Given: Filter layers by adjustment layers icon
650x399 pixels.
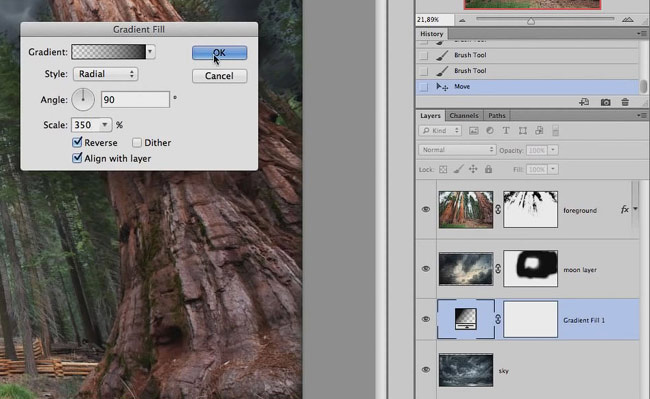Looking at the screenshot, I should point(490,131).
